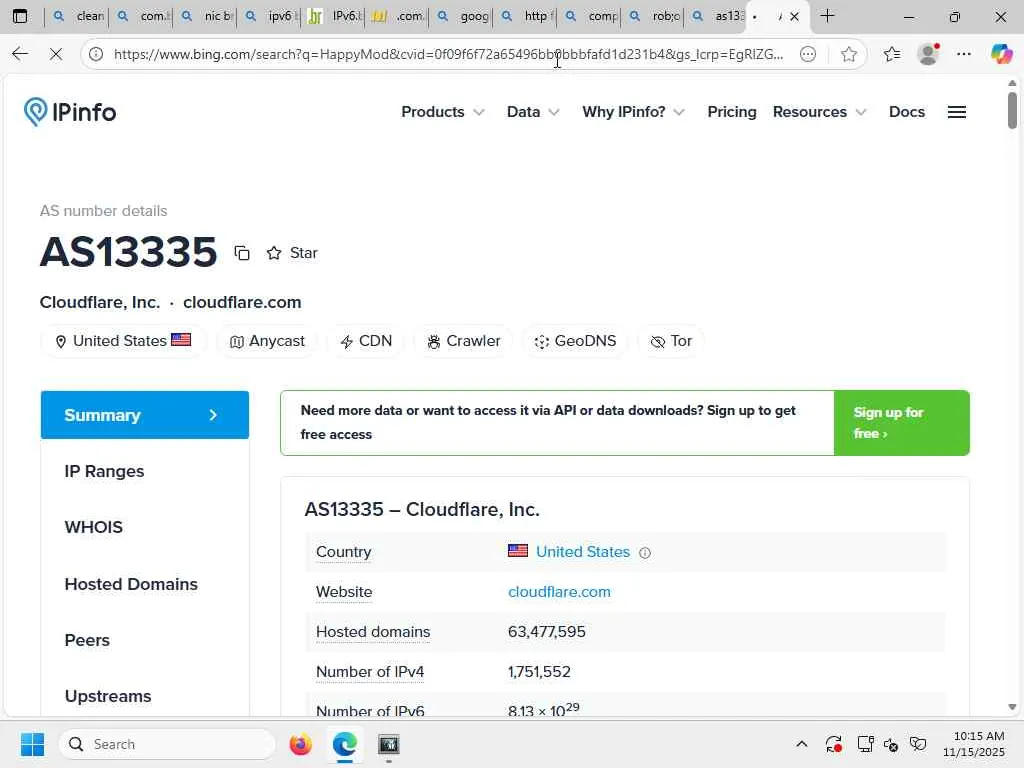The width and height of the screenshot is (1024, 768).
Task: Click the Sign up for free button
Action: tap(901, 423)
